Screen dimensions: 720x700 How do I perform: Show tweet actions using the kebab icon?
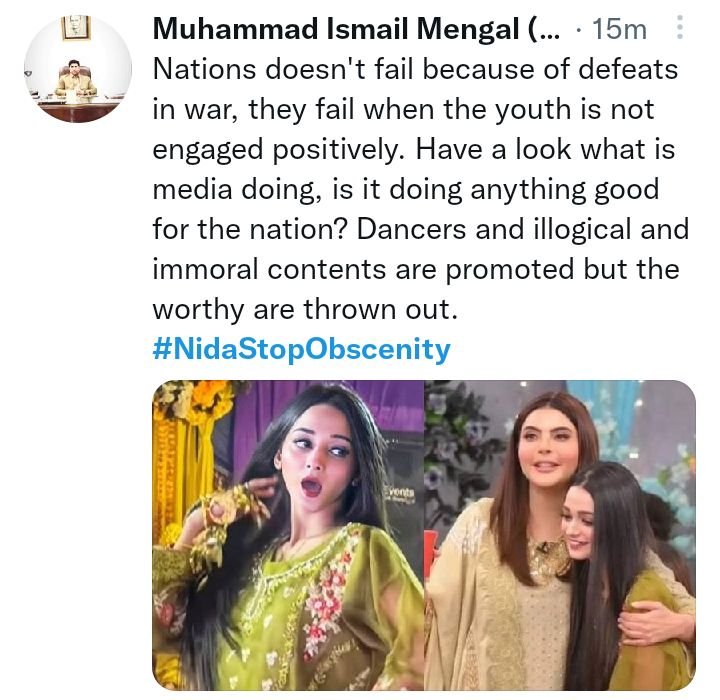point(680,30)
